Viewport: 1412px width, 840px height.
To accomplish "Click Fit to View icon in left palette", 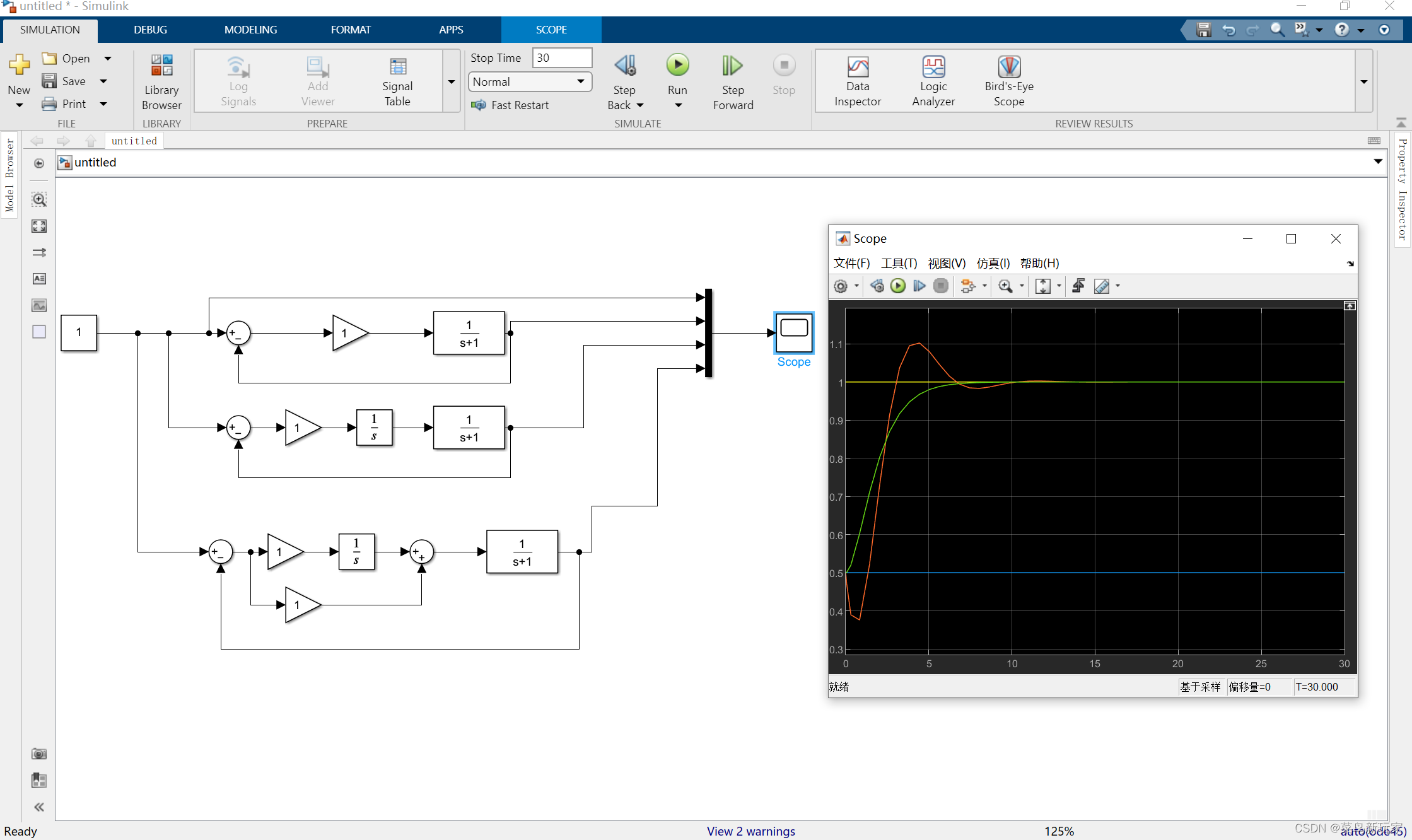I will tap(39, 226).
